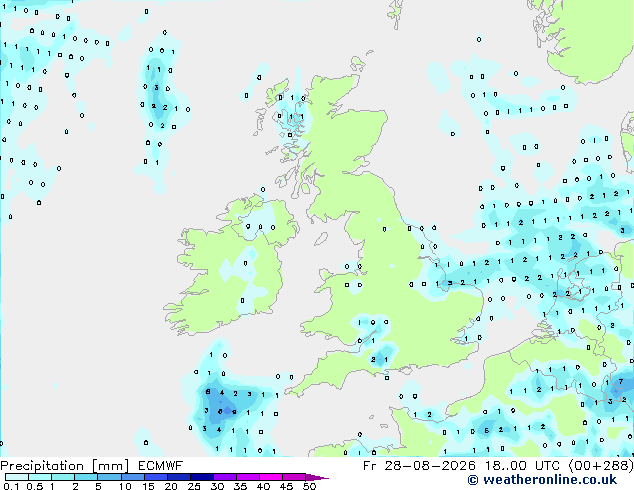Select the 30–35 mm purple legend swatch
This screenshot has height=490, width=634.
[x=225, y=477]
